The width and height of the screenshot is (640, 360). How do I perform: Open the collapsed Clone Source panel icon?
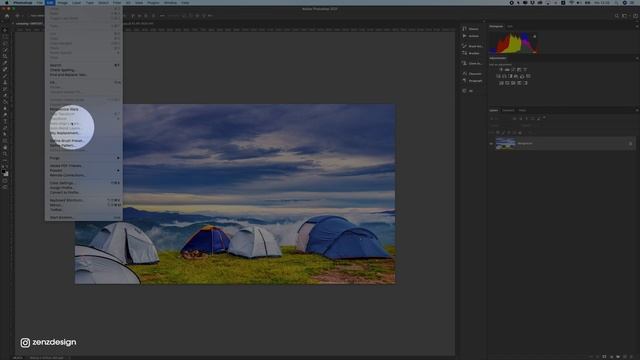[x=464, y=63]
